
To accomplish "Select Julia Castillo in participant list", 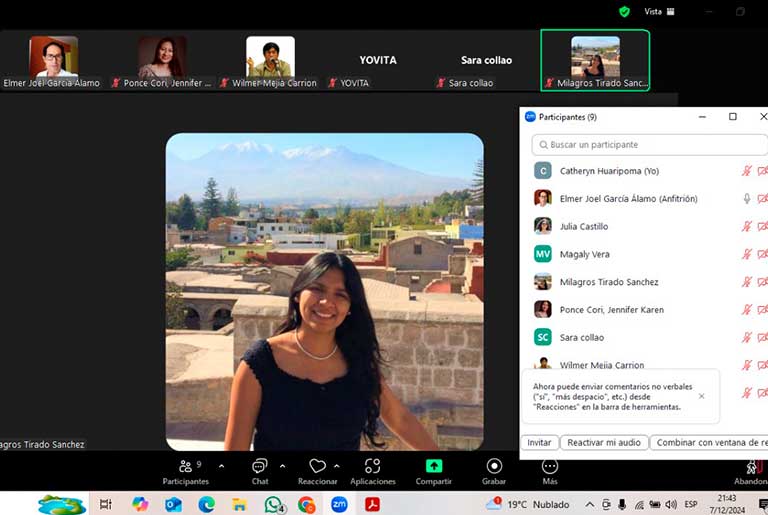I will pyautogui.click(x=584, y=226).
